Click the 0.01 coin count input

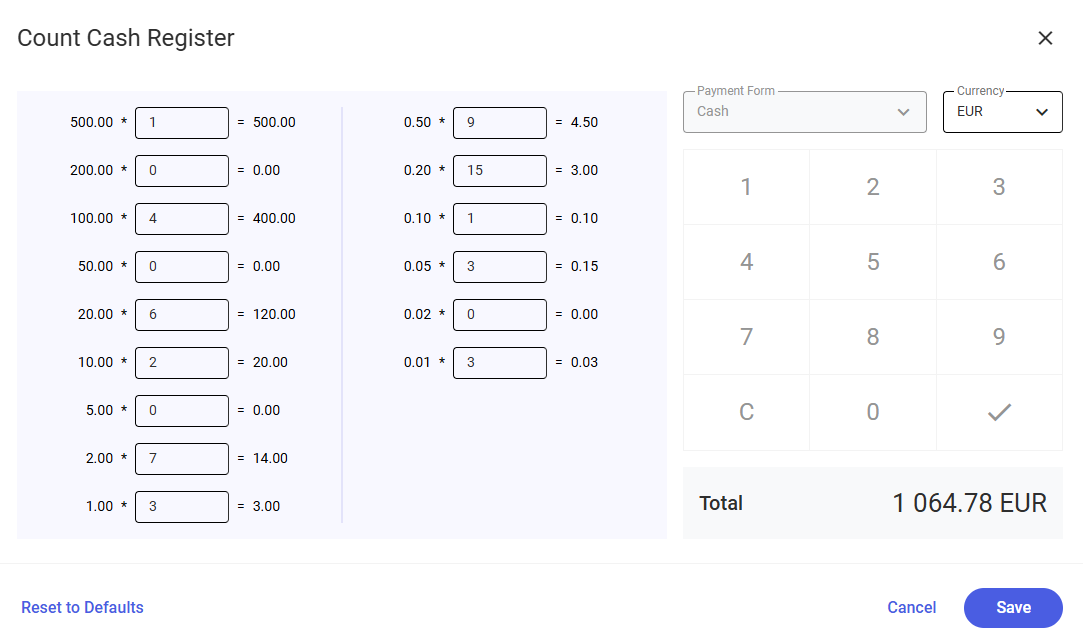point(499,363)
